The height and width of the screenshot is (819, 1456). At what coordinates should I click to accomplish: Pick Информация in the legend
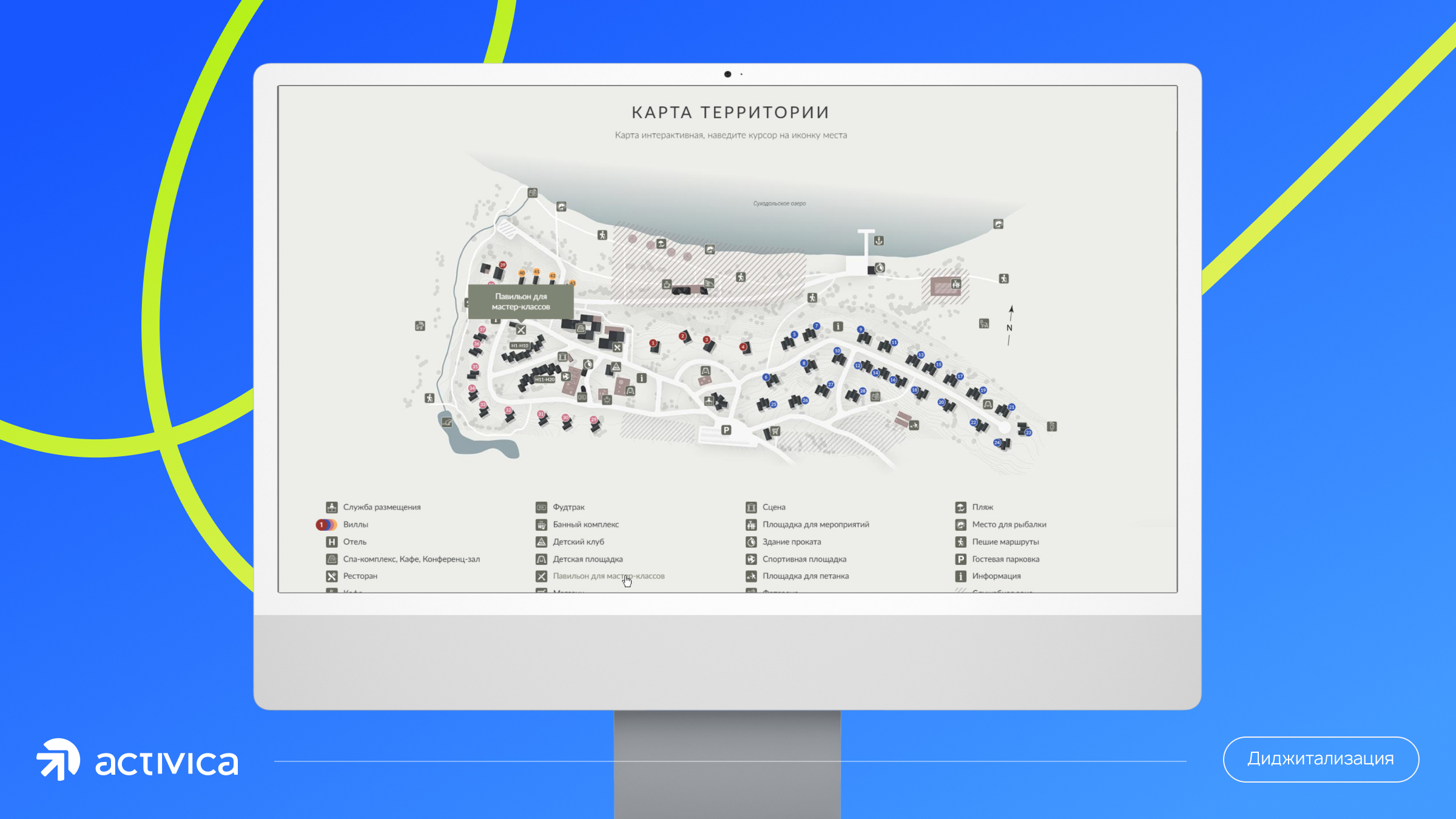click(988, 576)
